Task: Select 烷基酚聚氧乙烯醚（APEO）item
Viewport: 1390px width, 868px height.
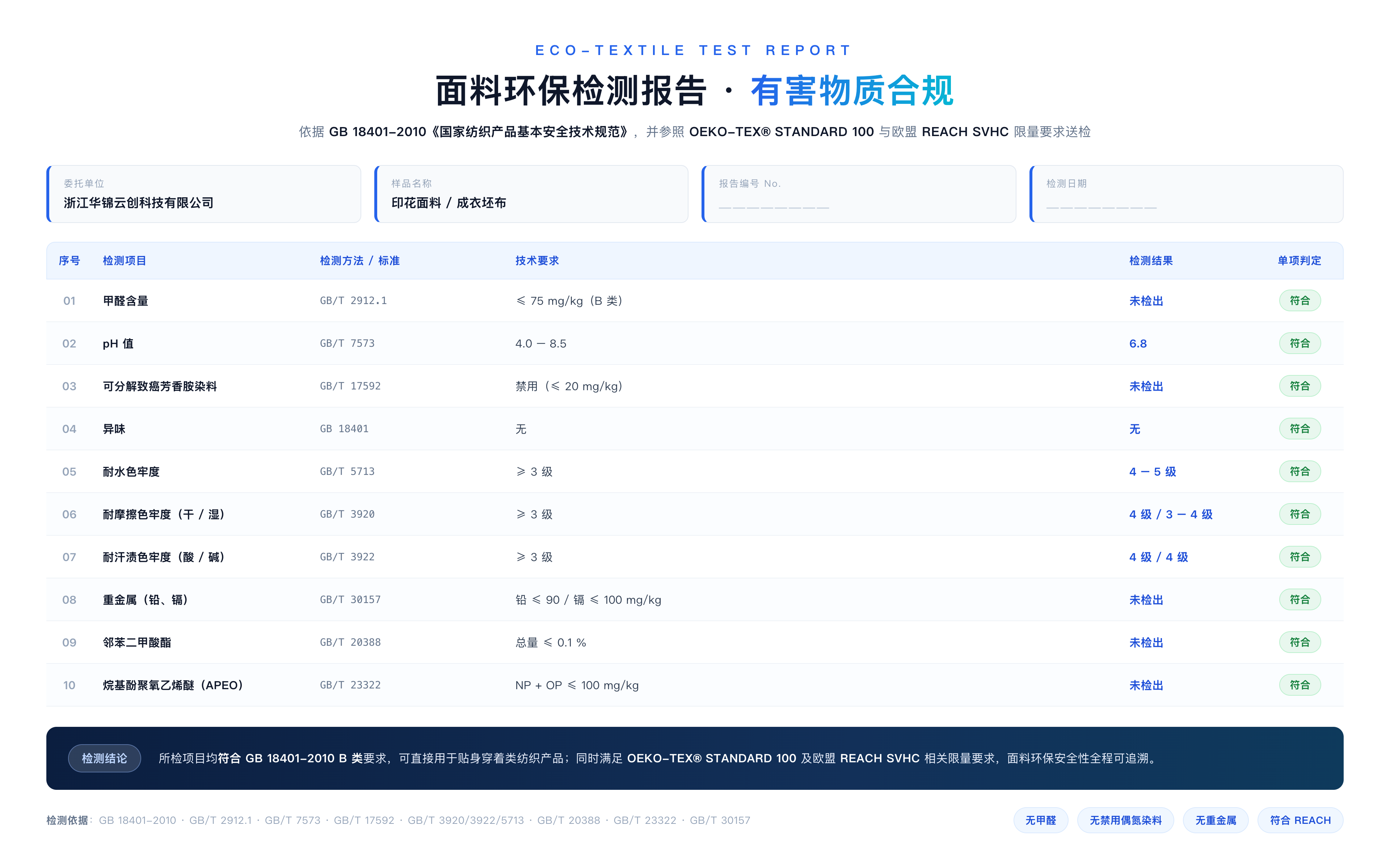Action: click(173, 686)
